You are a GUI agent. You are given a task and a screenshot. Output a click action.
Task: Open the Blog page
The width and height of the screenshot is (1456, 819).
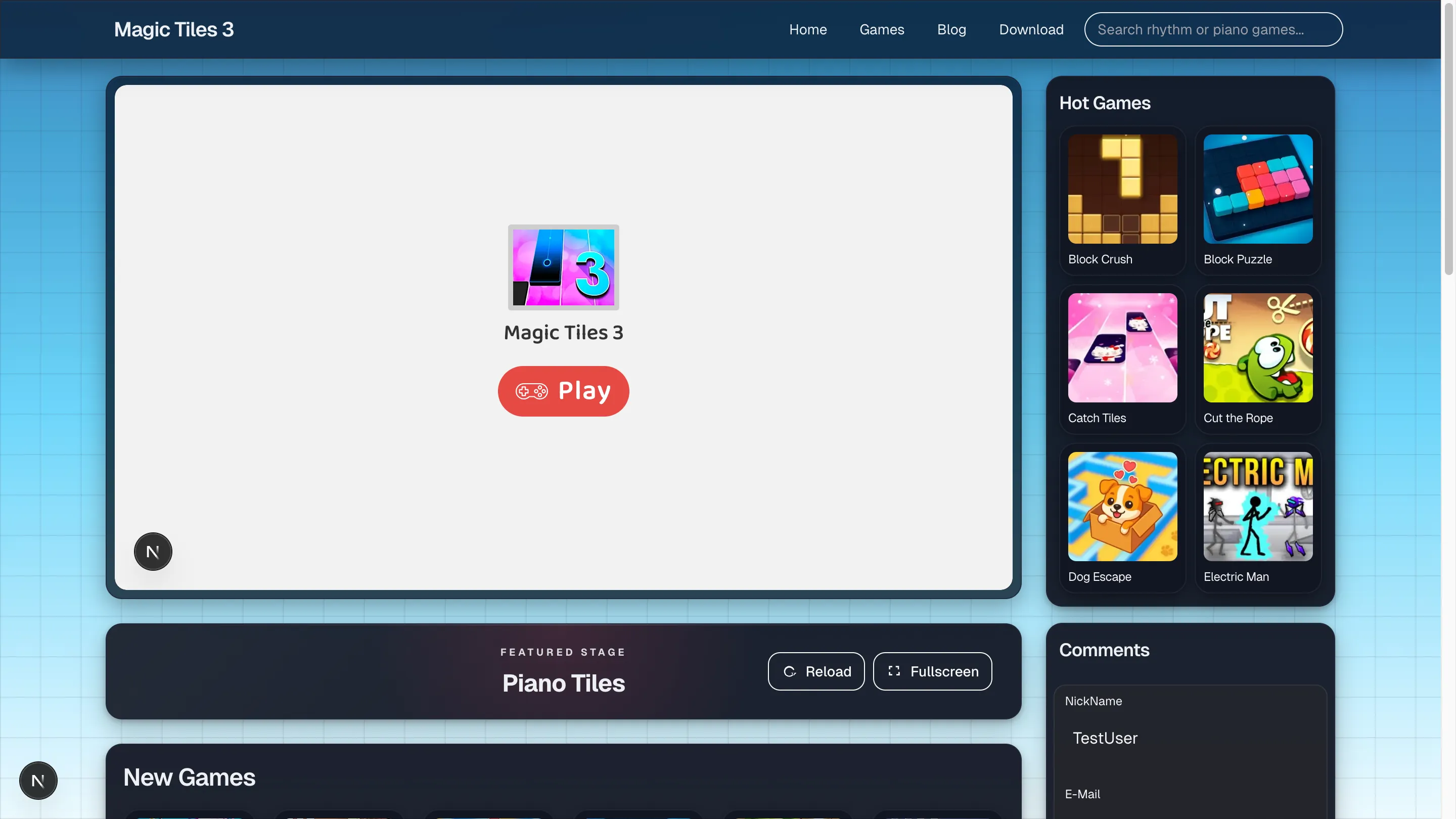point(951,29)
